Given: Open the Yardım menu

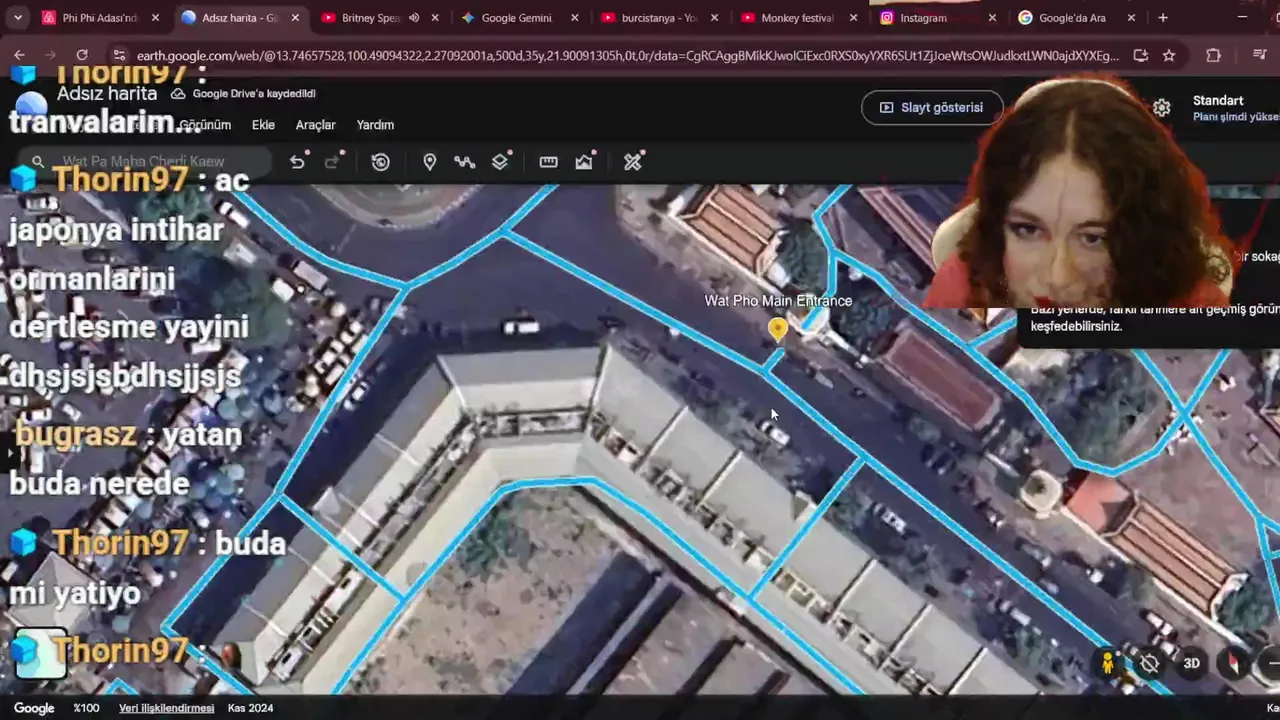Looking at the screenshot, I should pos(375,125).
